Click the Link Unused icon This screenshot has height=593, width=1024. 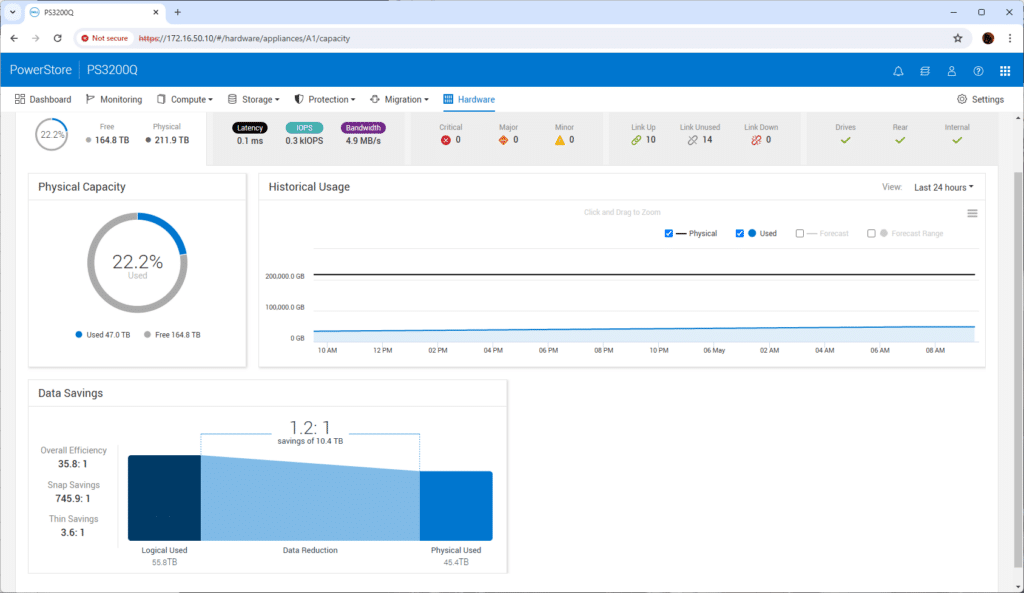pyautogui.click(x=692, y=140)
